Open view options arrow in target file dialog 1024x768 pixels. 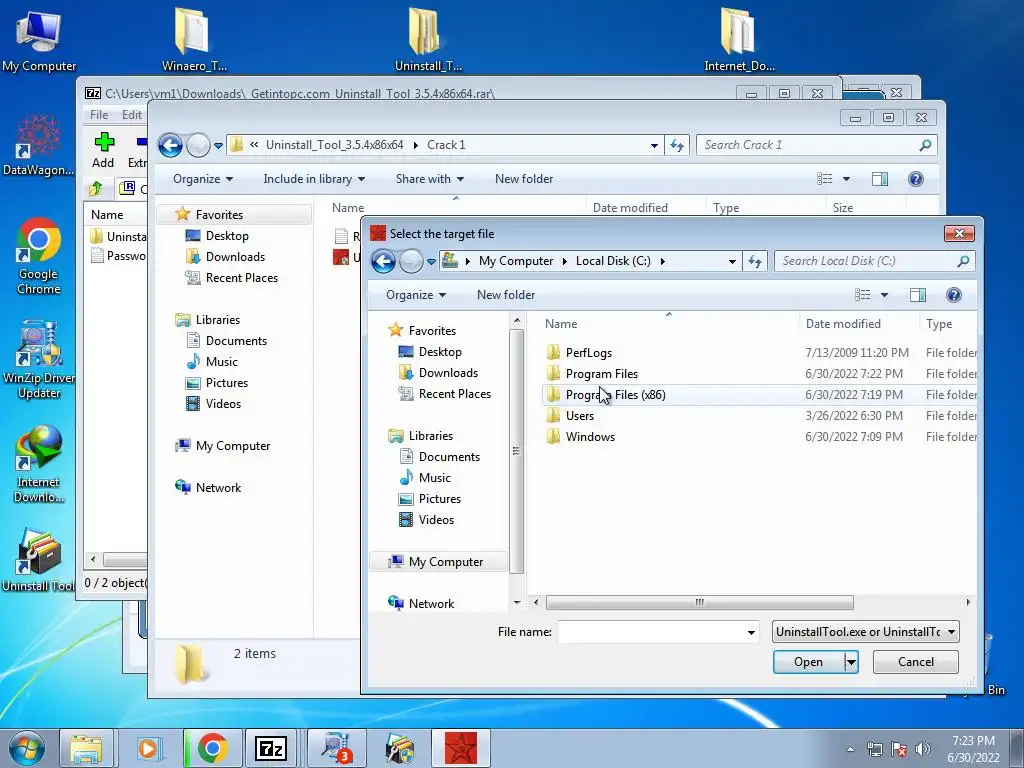coord(884,295)
